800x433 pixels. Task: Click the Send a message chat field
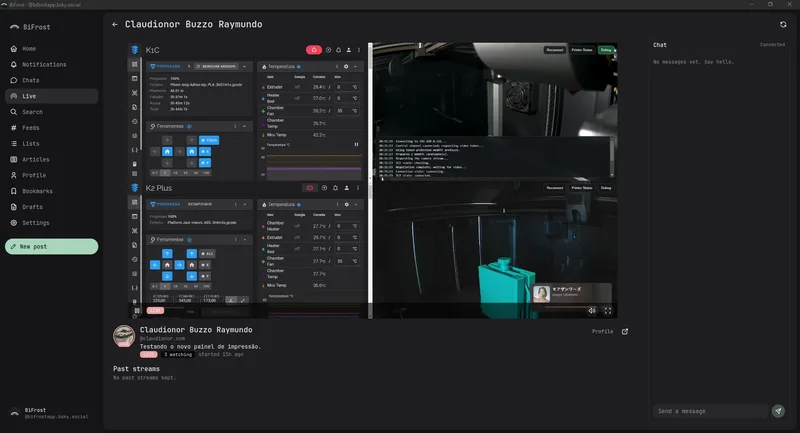tap(710, 411)
